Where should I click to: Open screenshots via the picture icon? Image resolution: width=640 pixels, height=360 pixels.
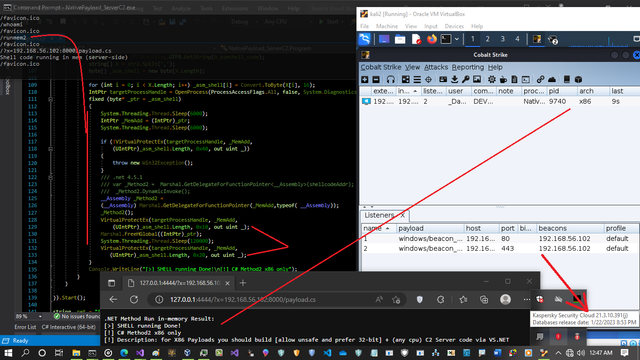point(477,80)
